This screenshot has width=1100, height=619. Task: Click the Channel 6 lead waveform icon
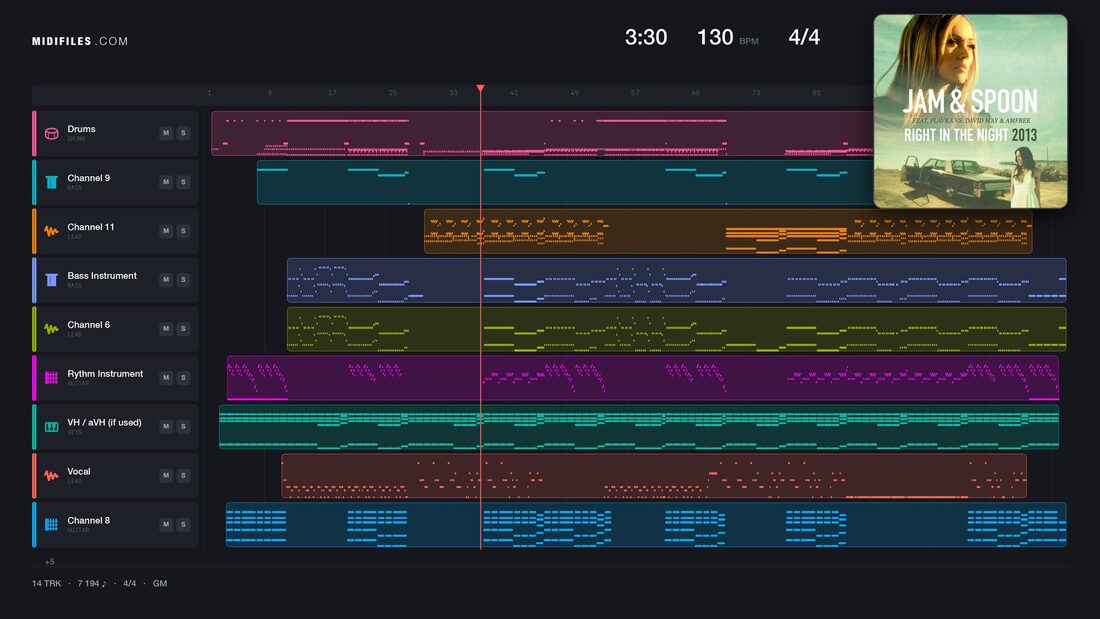coord(51,328)
